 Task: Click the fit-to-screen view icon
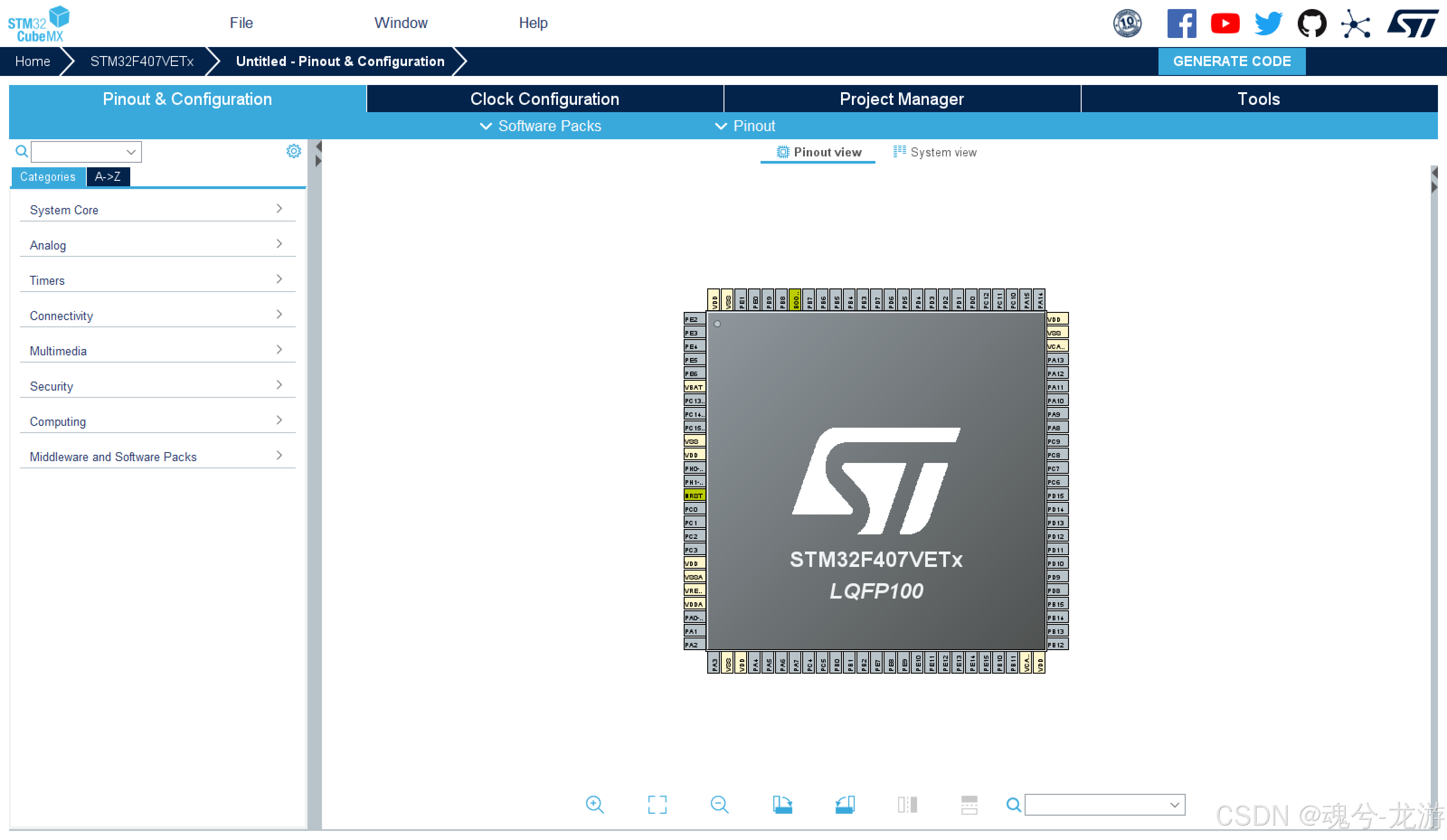coord(657,804)
